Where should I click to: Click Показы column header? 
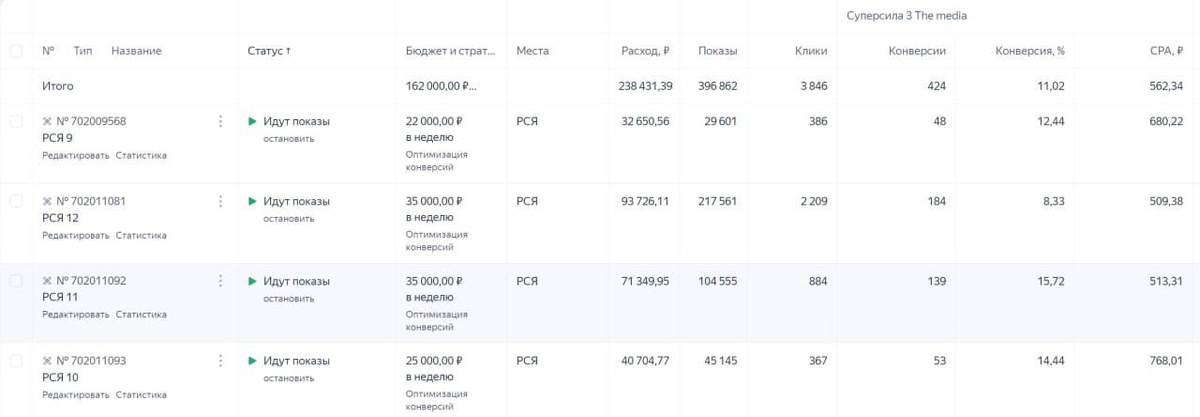point(717,51)
